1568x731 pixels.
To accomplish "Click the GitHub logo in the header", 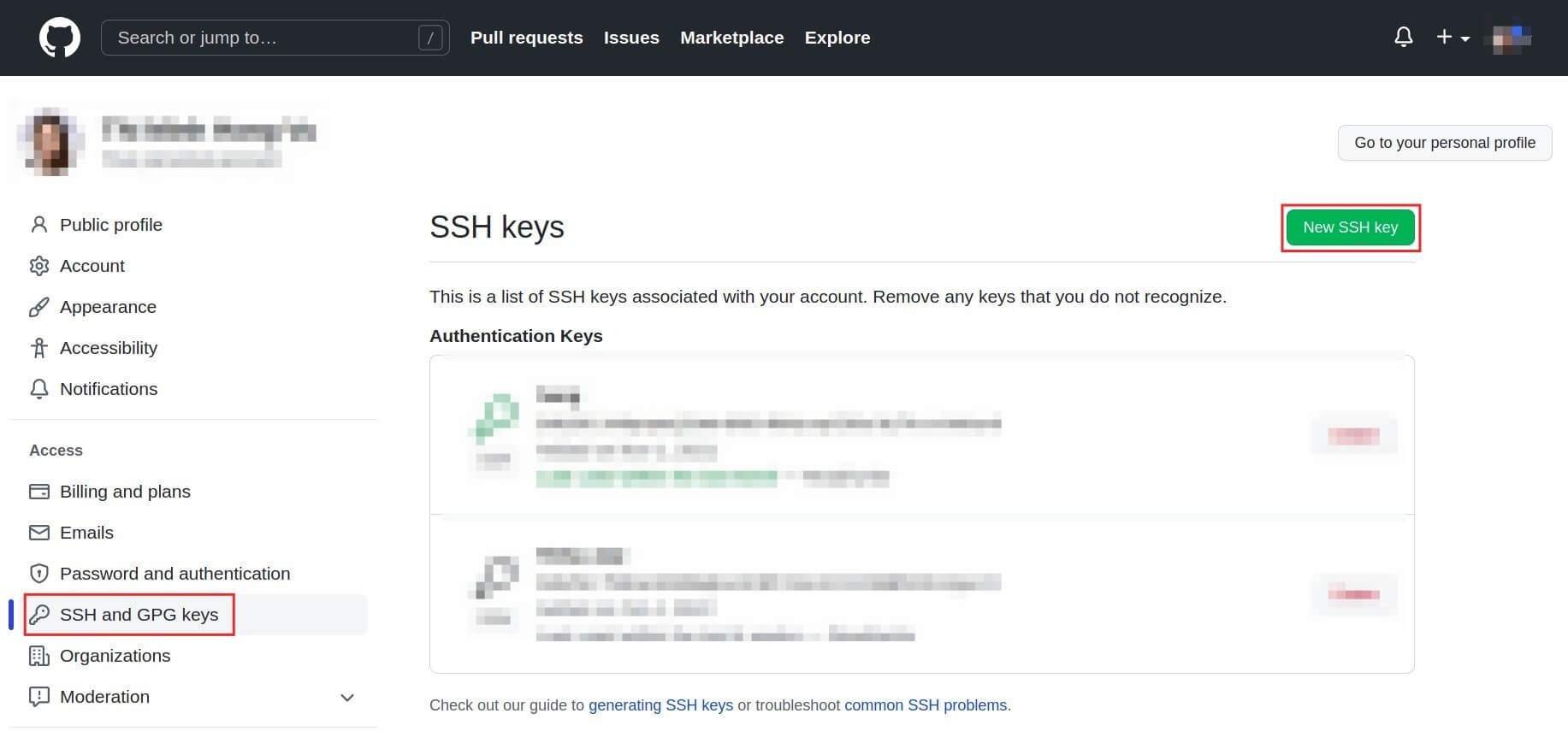I will click(x=57, y=37).
